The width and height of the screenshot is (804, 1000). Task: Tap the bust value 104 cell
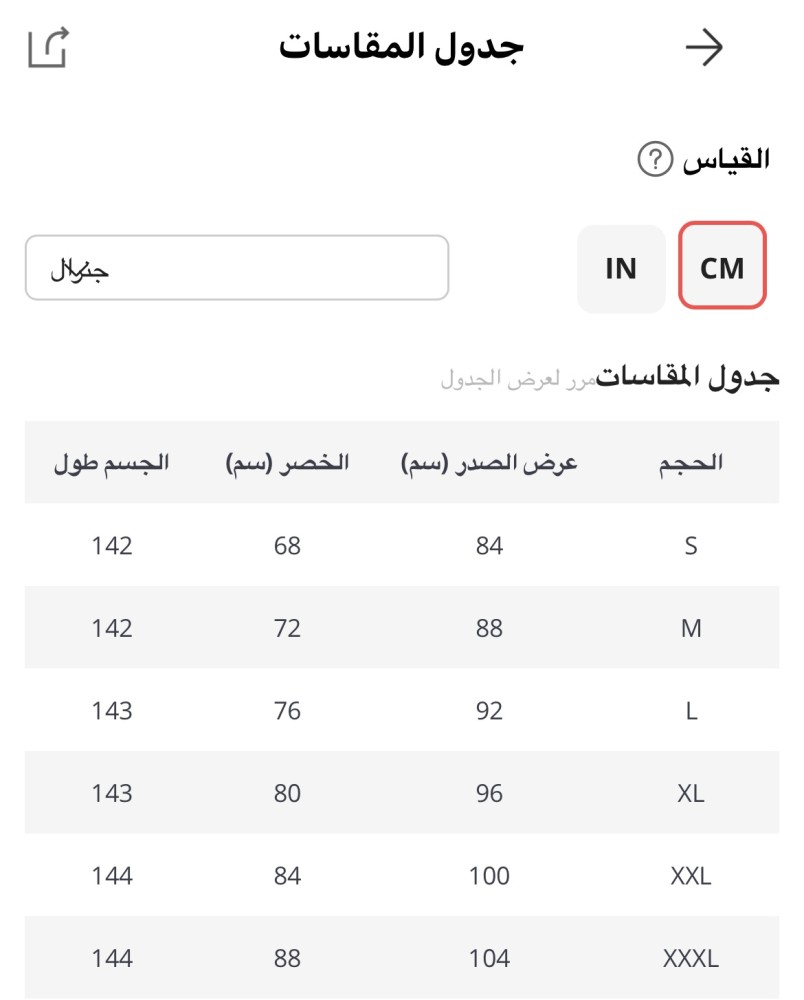pyautogui.click(x=489, y=958)
